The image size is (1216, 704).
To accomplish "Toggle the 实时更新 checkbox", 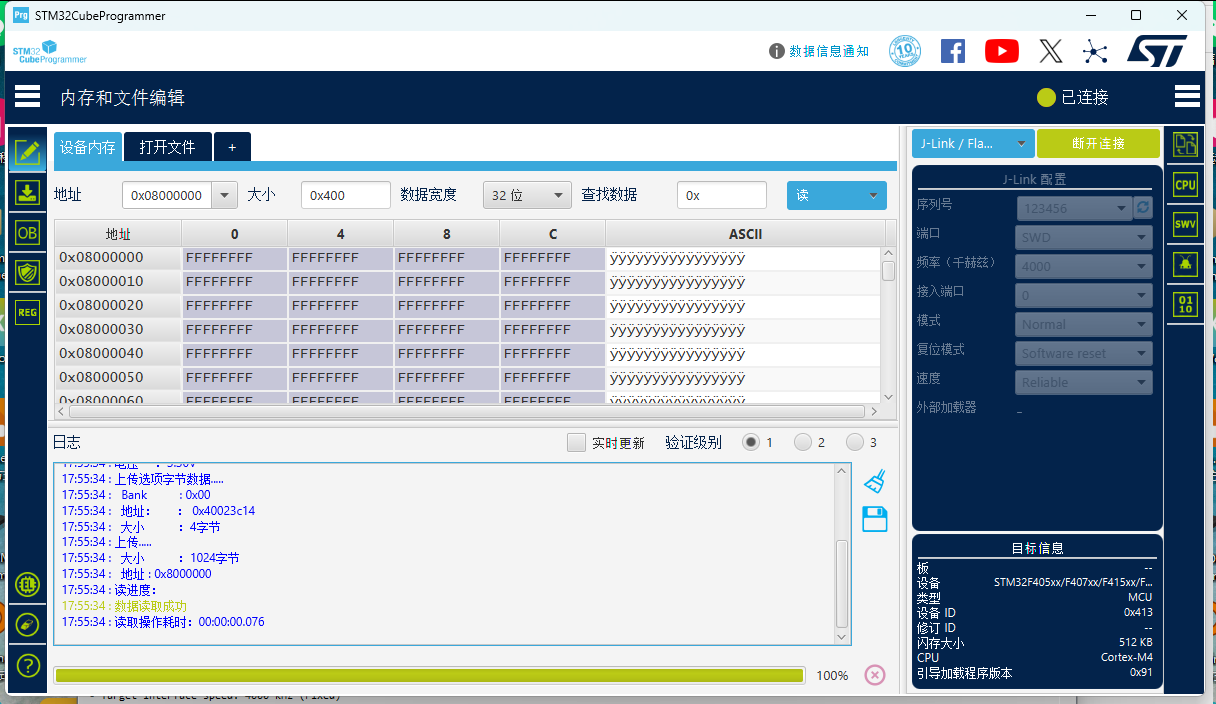I will tap(576, 443).
